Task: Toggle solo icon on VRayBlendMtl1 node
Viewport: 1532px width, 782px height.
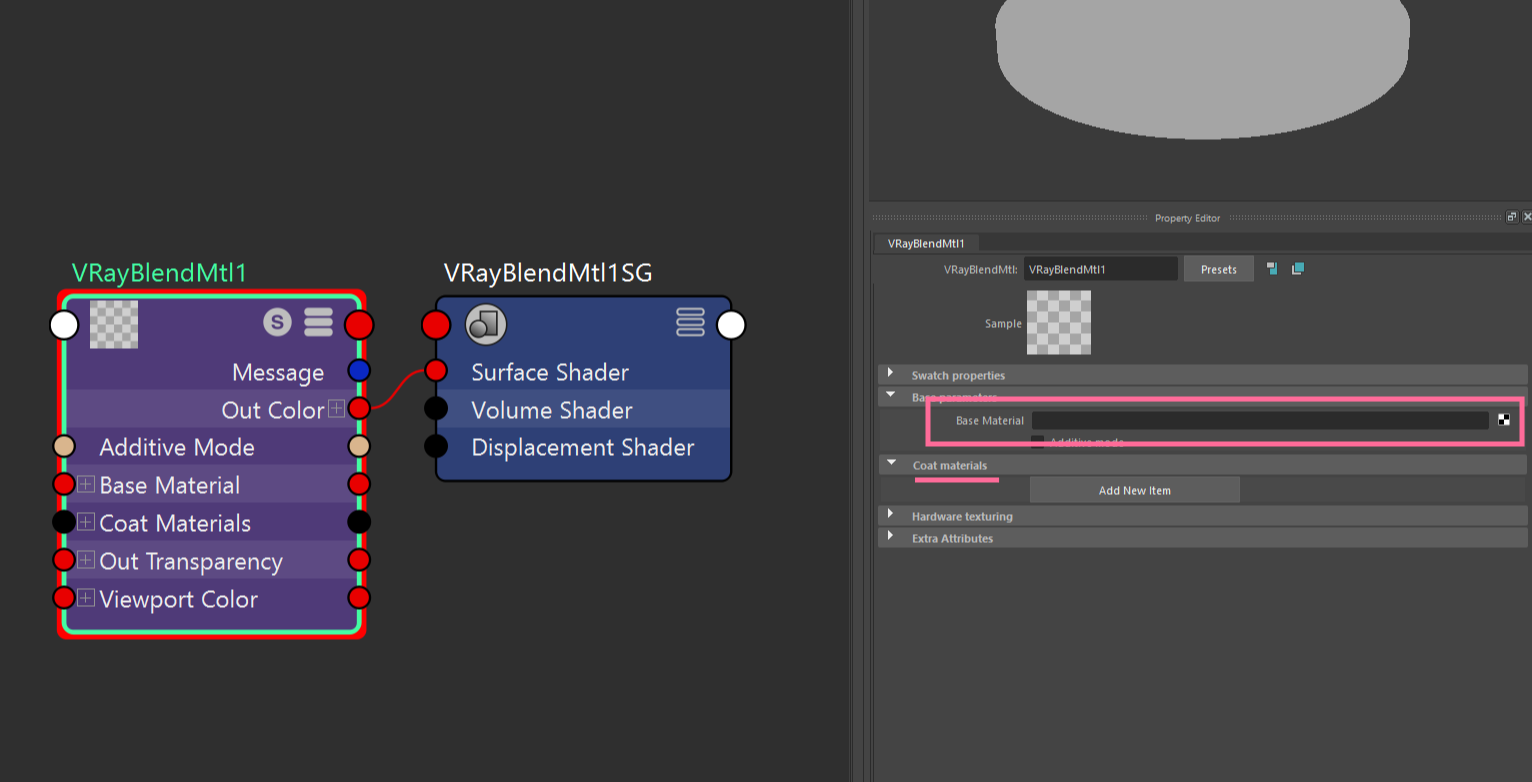Action: (x=277, y=322)
